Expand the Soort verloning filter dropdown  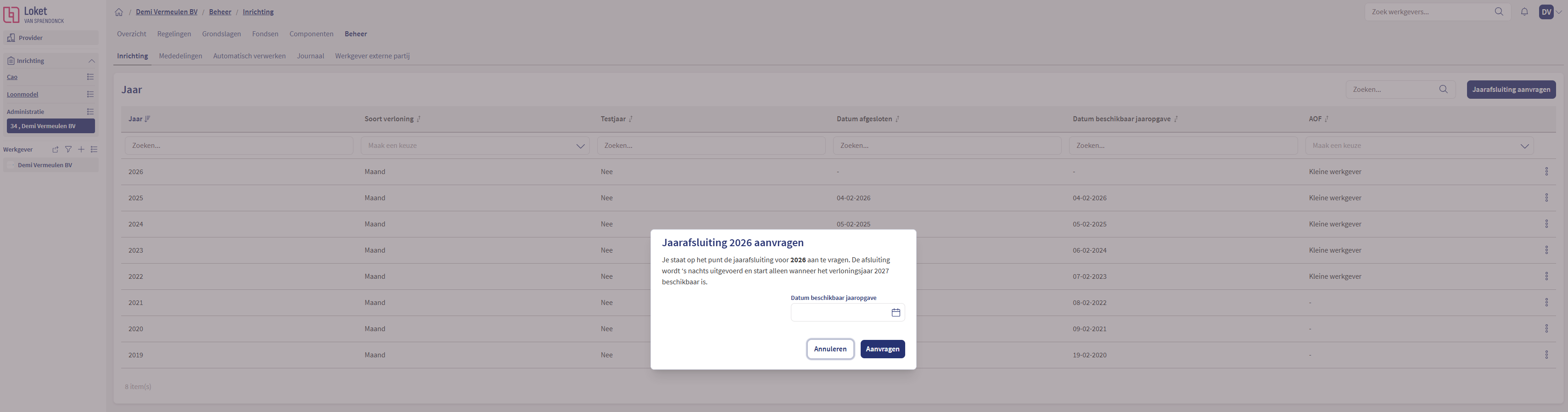point(580,146)
